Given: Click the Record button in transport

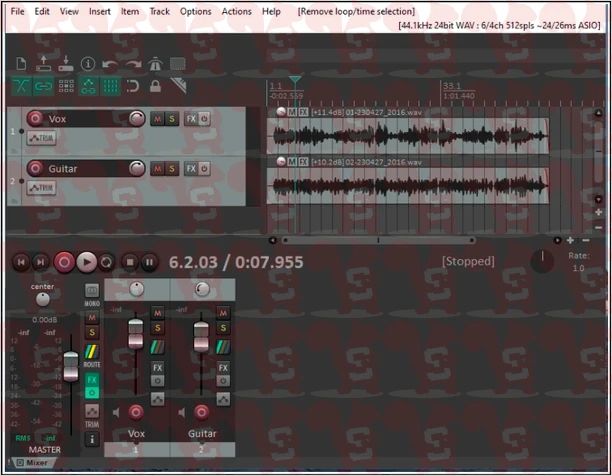Looking at the screenshot, I should [x=64, y=262].
